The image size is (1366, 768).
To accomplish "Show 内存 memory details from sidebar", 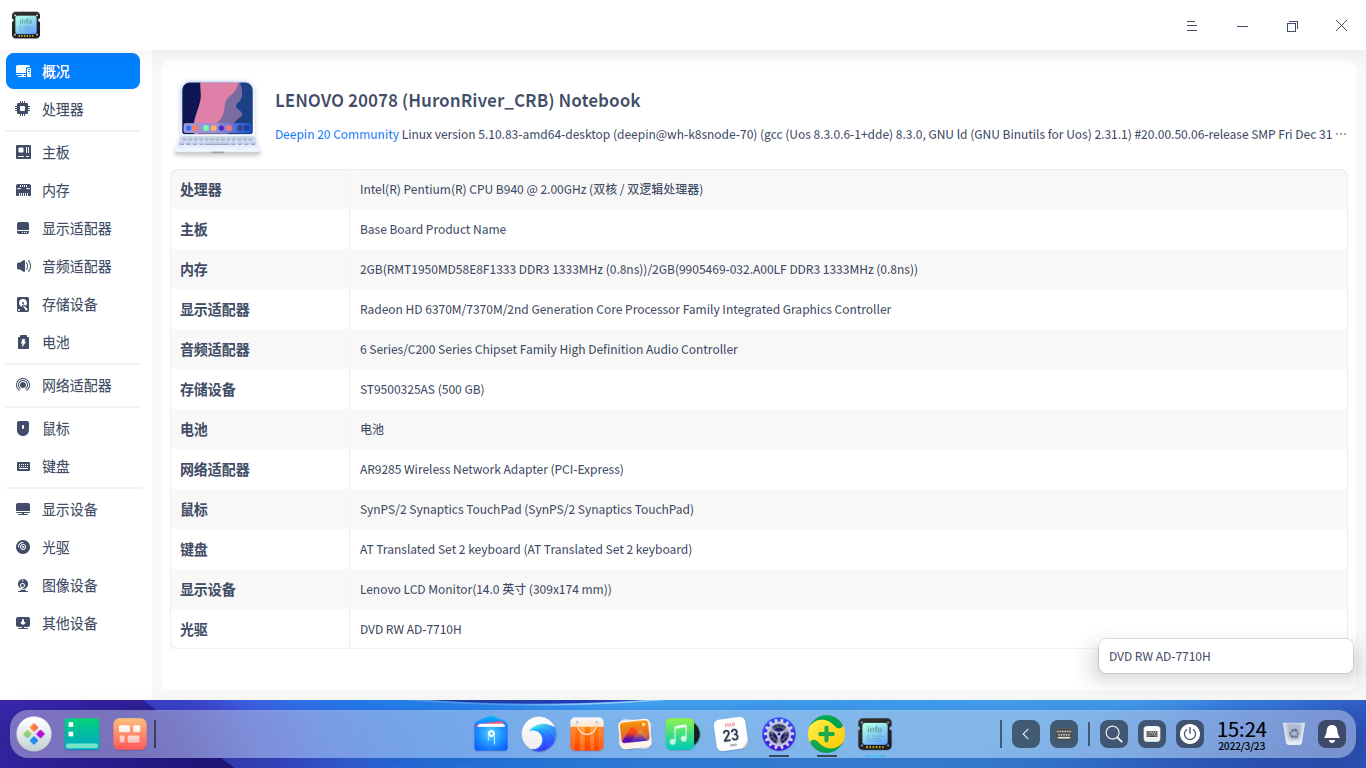I will [73, 190].
